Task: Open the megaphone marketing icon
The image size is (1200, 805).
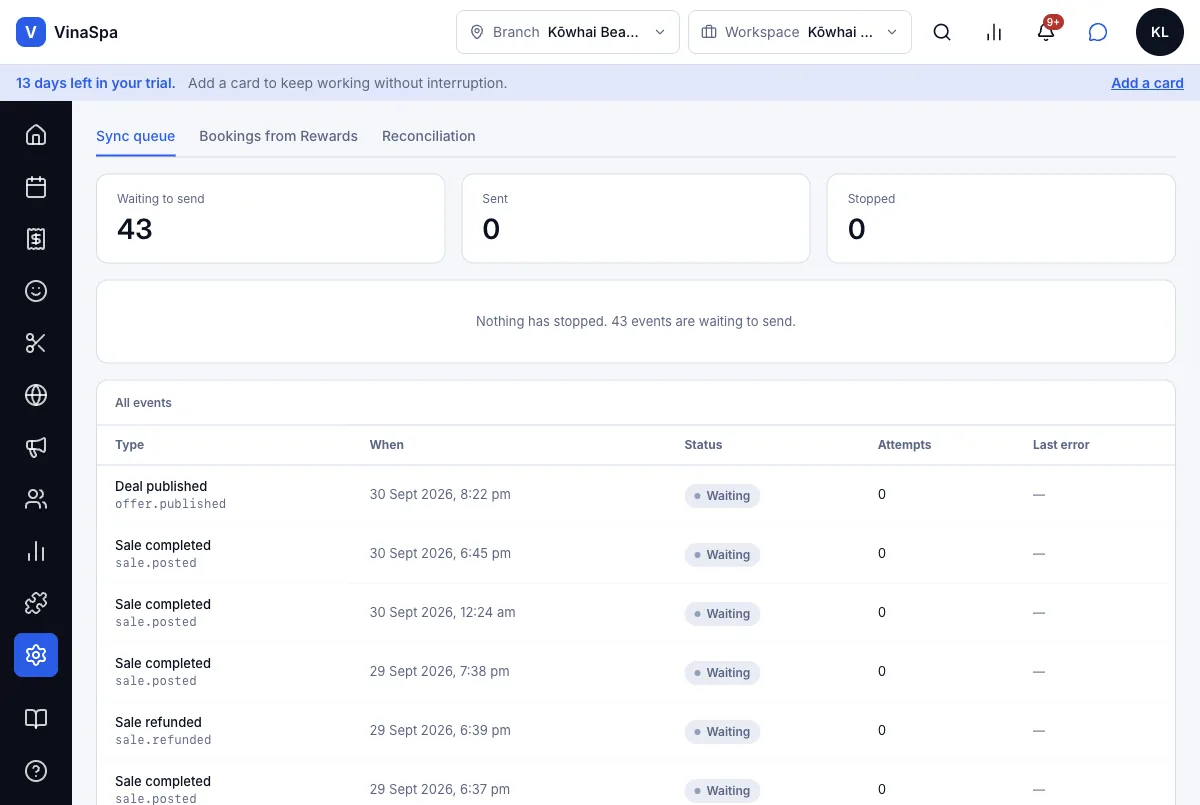Action: [36, 447]
